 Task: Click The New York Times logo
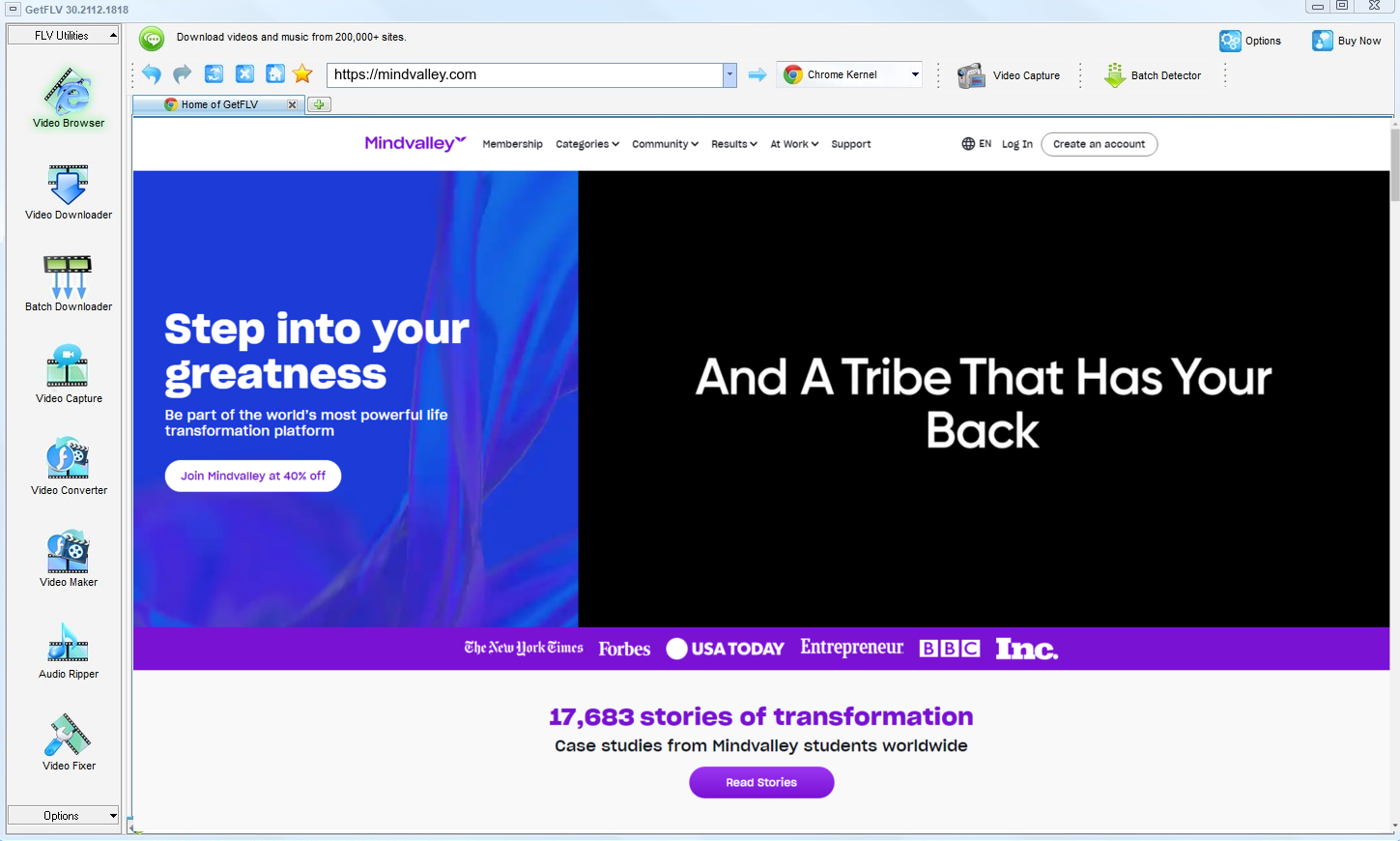524,648
